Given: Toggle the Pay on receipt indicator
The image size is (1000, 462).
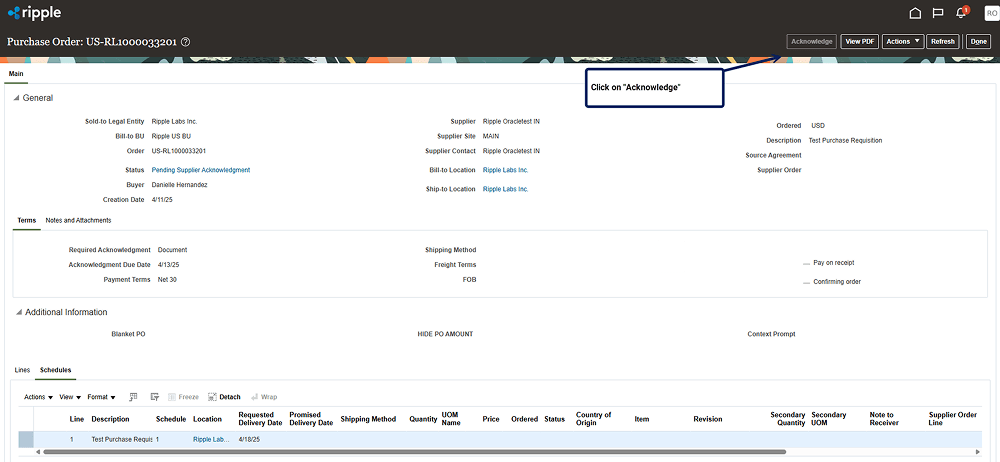Looking at the screenshot, I should click(x=806, y=263).
